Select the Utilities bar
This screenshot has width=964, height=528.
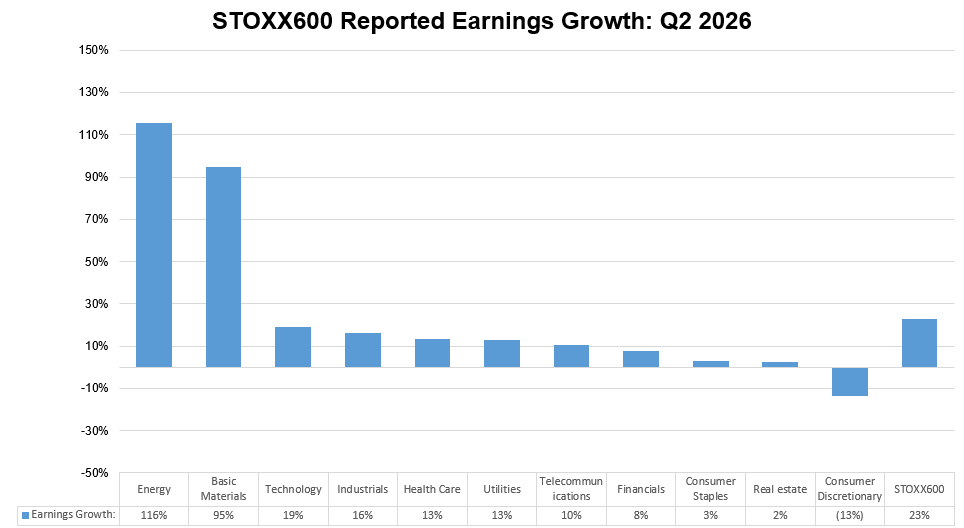point(502,353)
